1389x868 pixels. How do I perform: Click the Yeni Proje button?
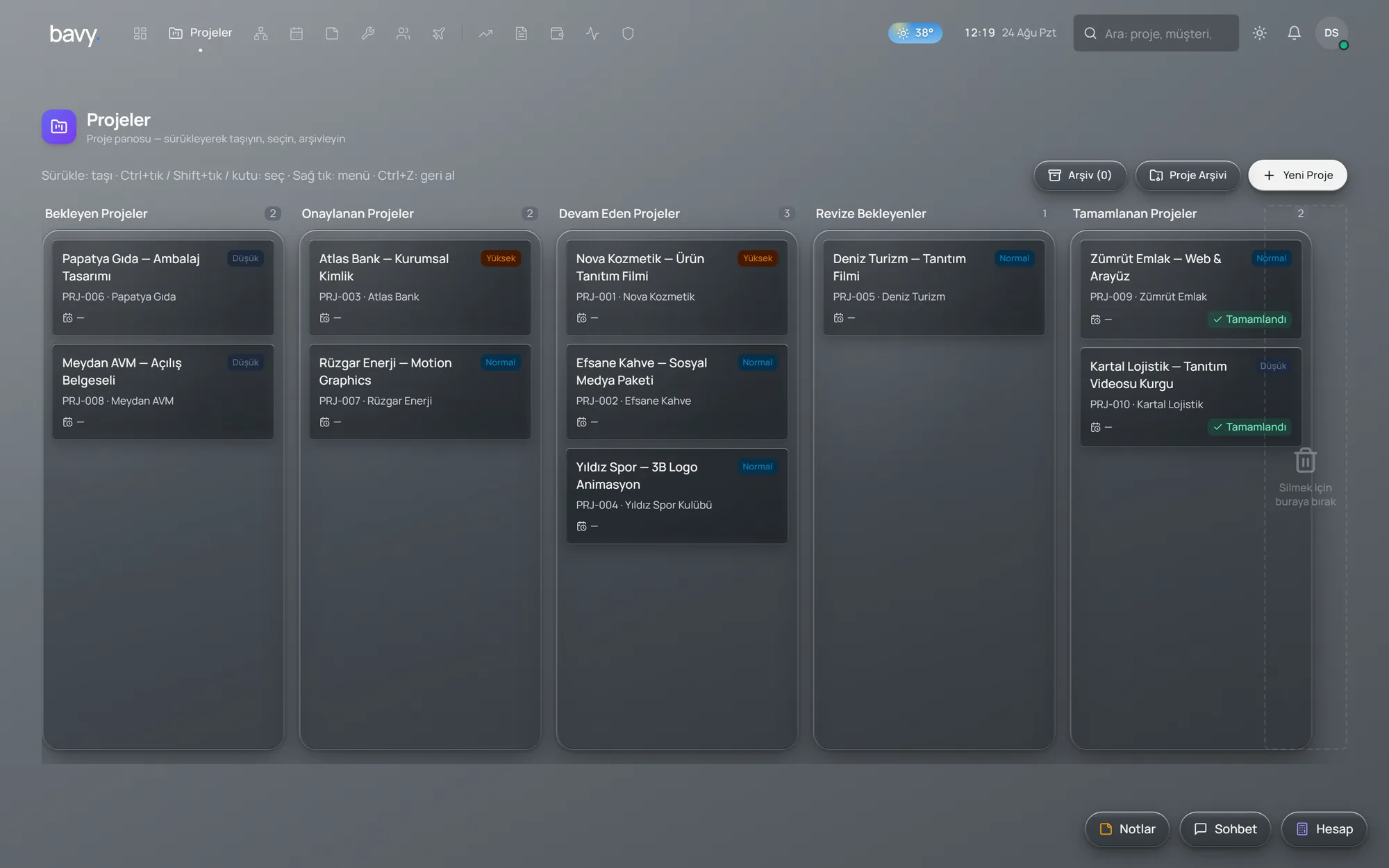1297,175
